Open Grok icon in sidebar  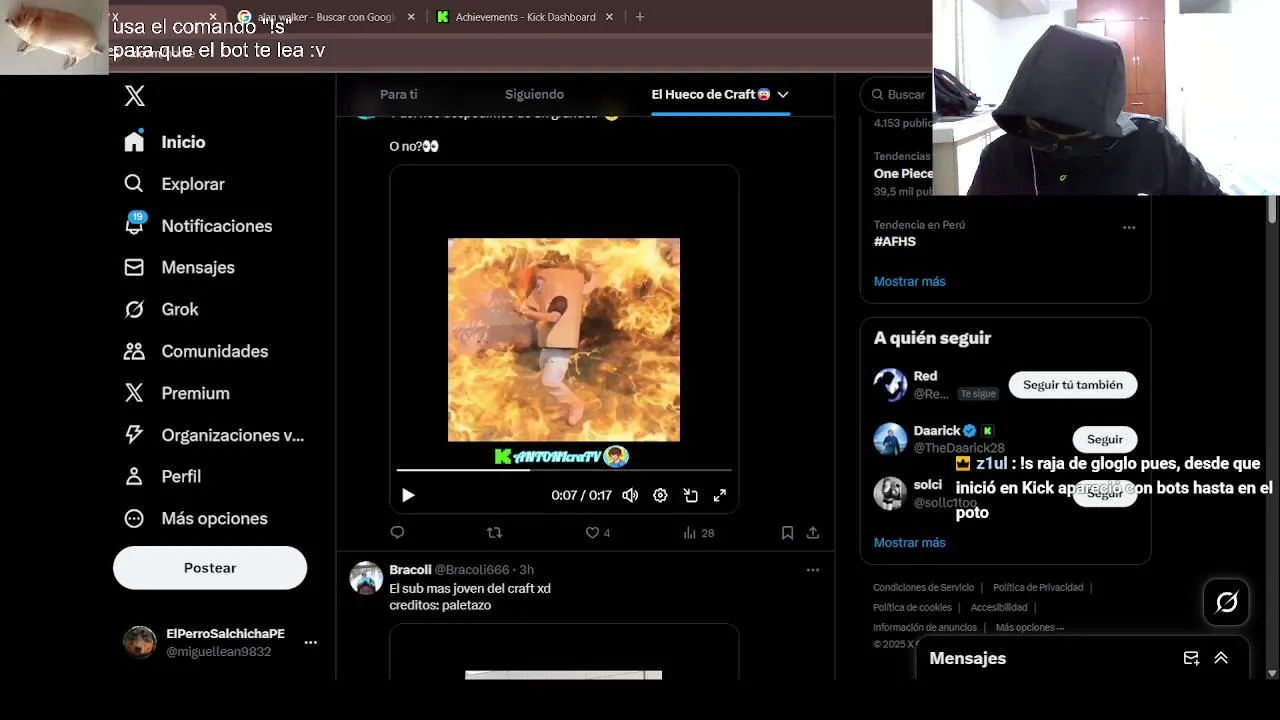134,309
